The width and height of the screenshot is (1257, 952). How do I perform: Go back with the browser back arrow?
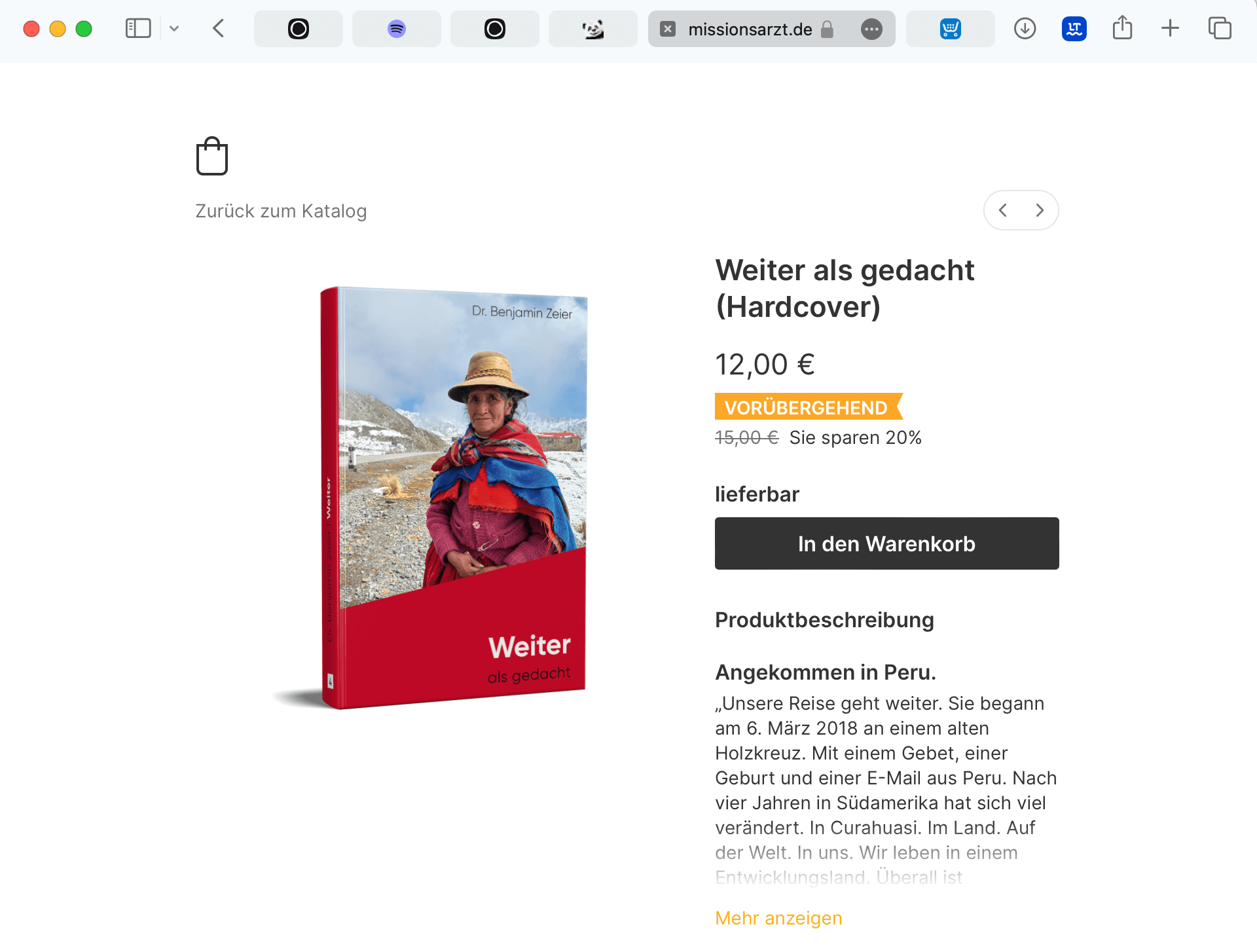(219, 28)
